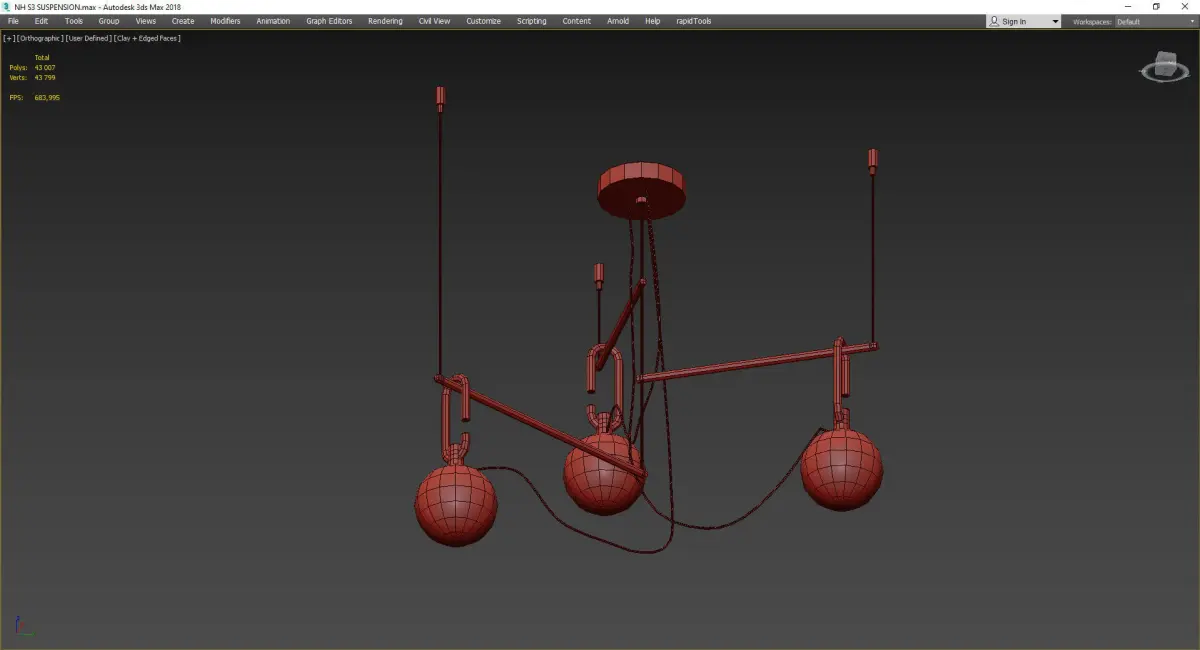Click the Clay + Edged Faces label
1200x650 pixels.
147,38
